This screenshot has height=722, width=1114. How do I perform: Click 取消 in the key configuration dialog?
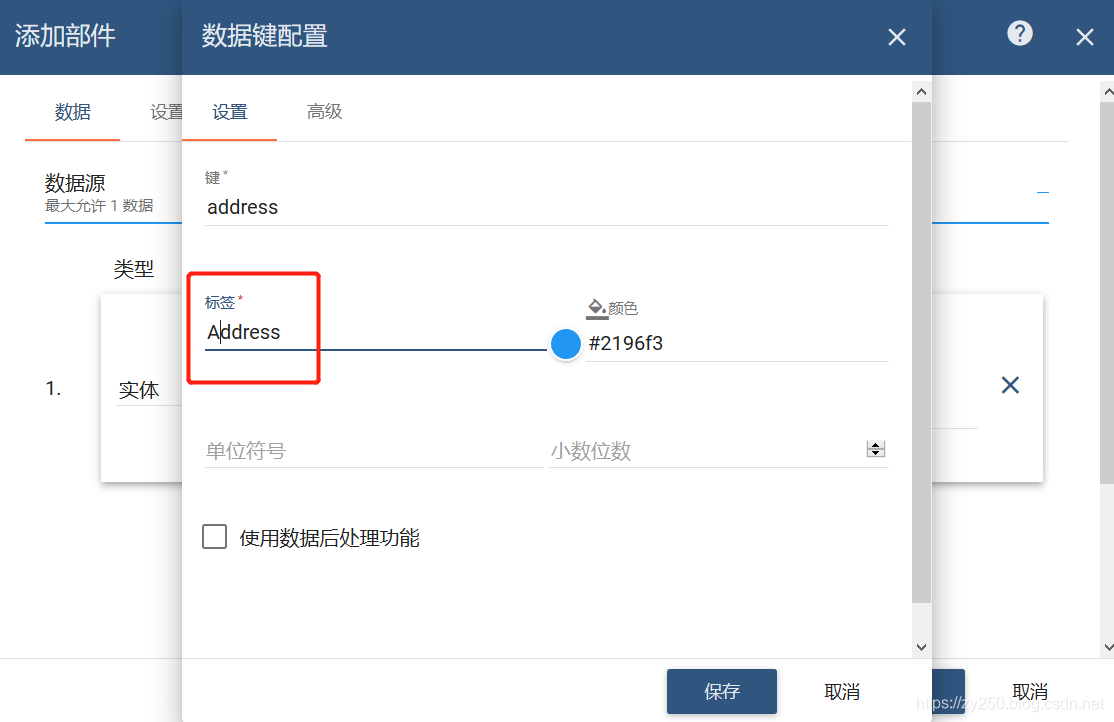842,691
